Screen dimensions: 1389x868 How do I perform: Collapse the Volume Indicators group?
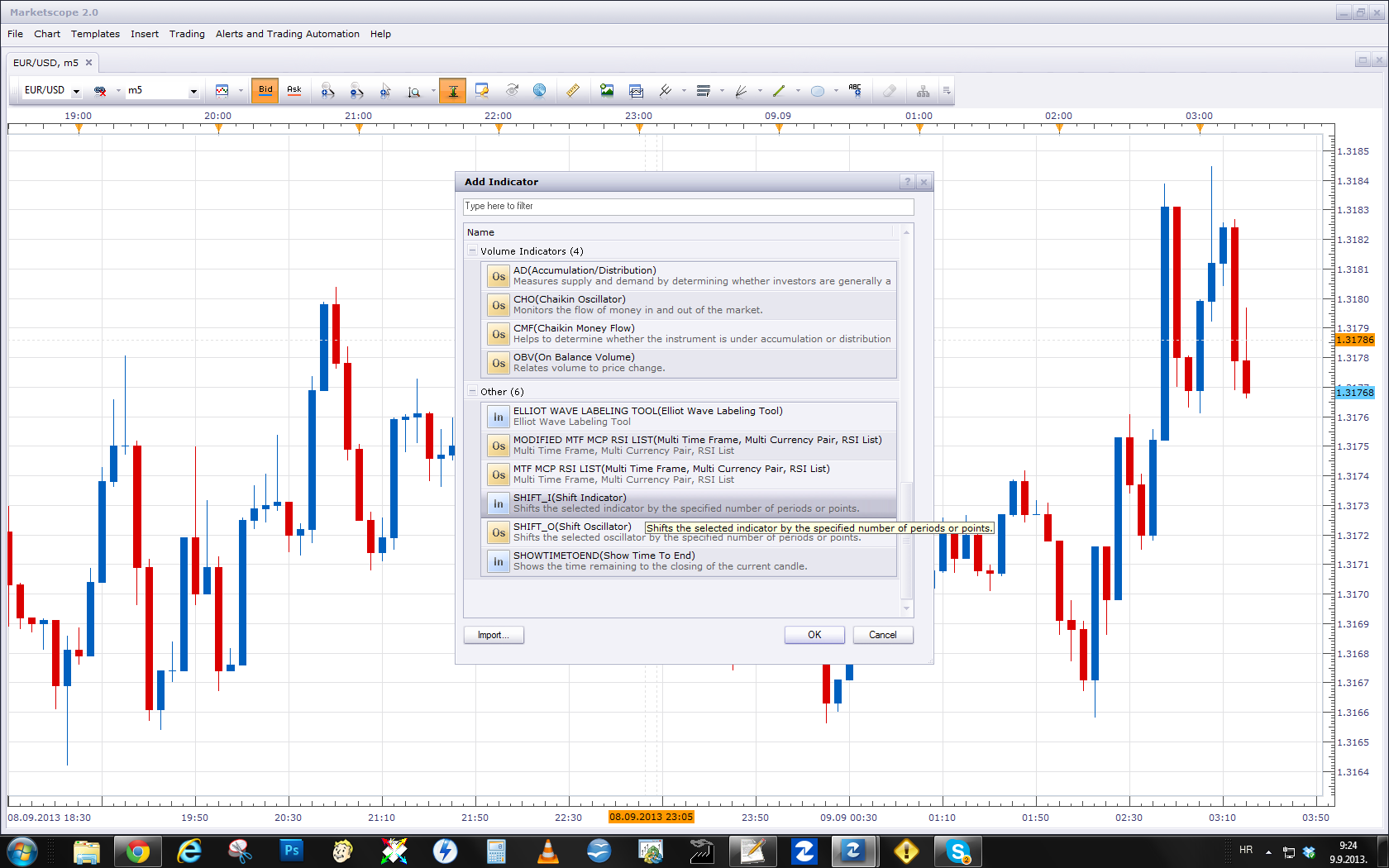tap(473, 251)
